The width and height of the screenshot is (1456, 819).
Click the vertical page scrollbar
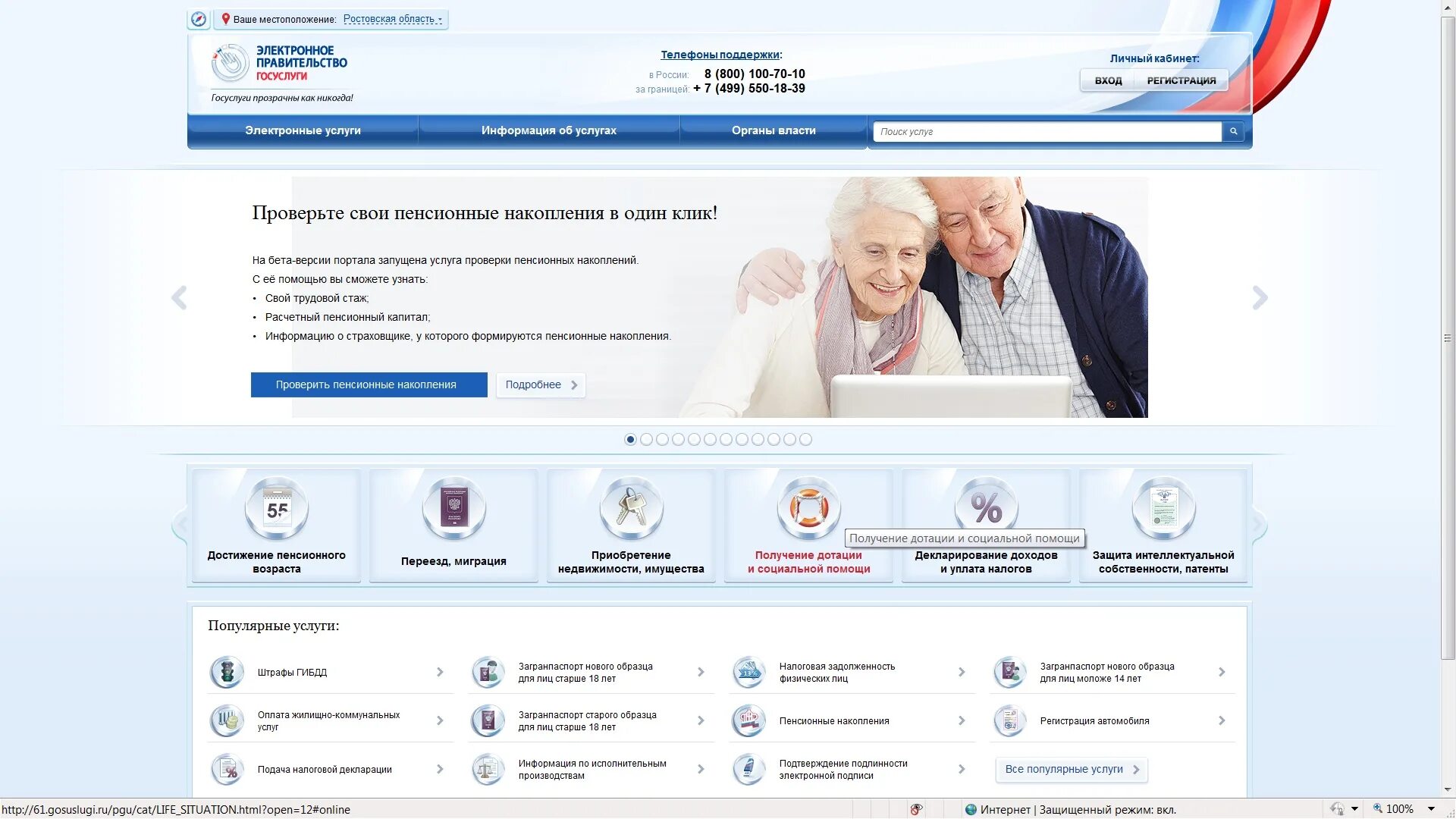(x=1448, y=338)
